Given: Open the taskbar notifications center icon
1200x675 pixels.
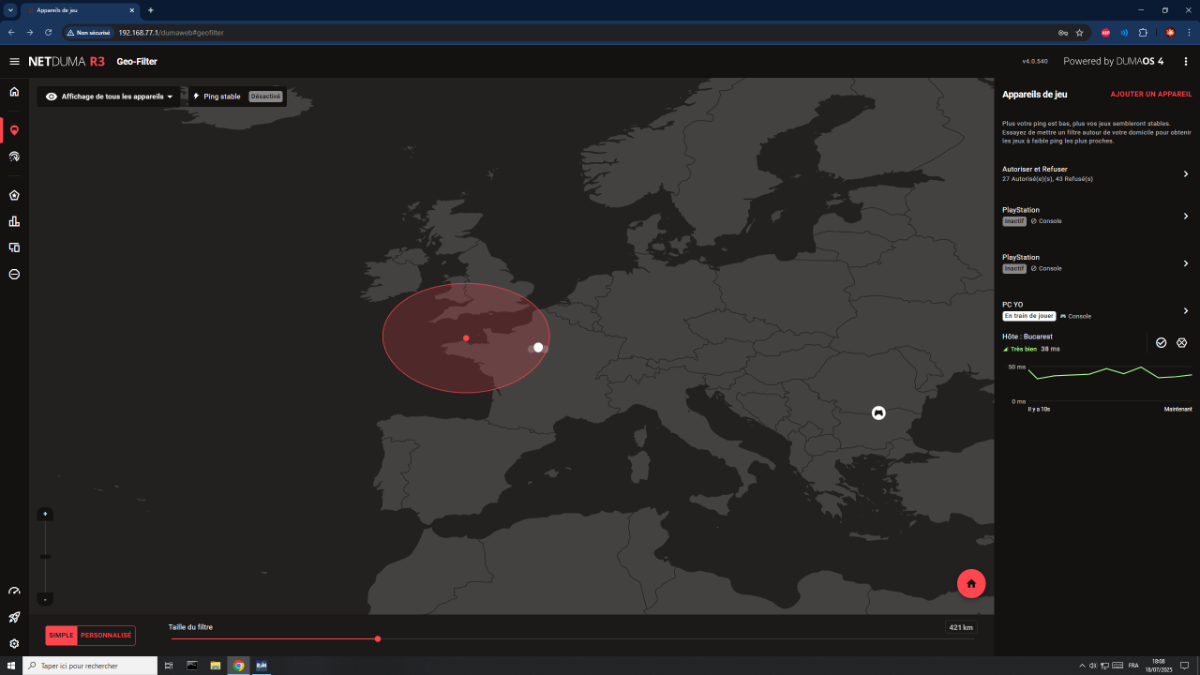Looking at the screenshot, I should click(1185, 665).
